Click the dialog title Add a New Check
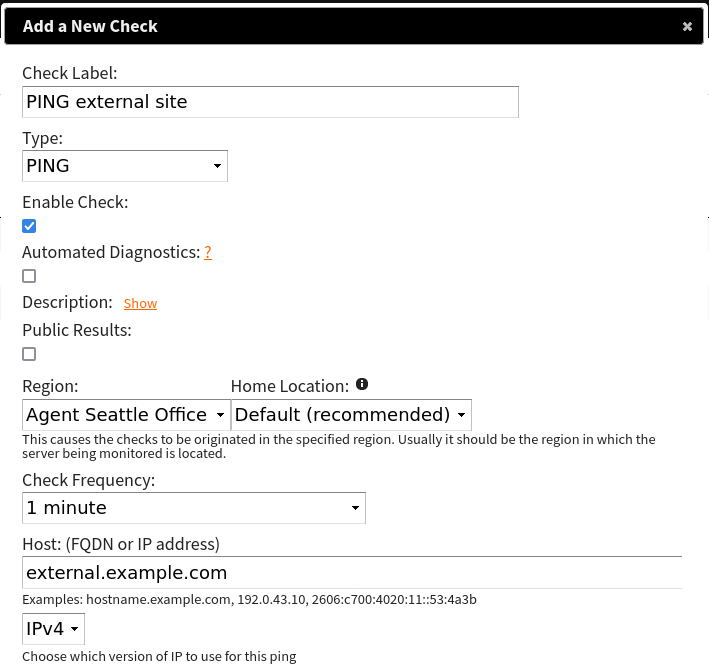Image resolution: width=709 pixels, height=671 pixels. [x=90, y=27]
